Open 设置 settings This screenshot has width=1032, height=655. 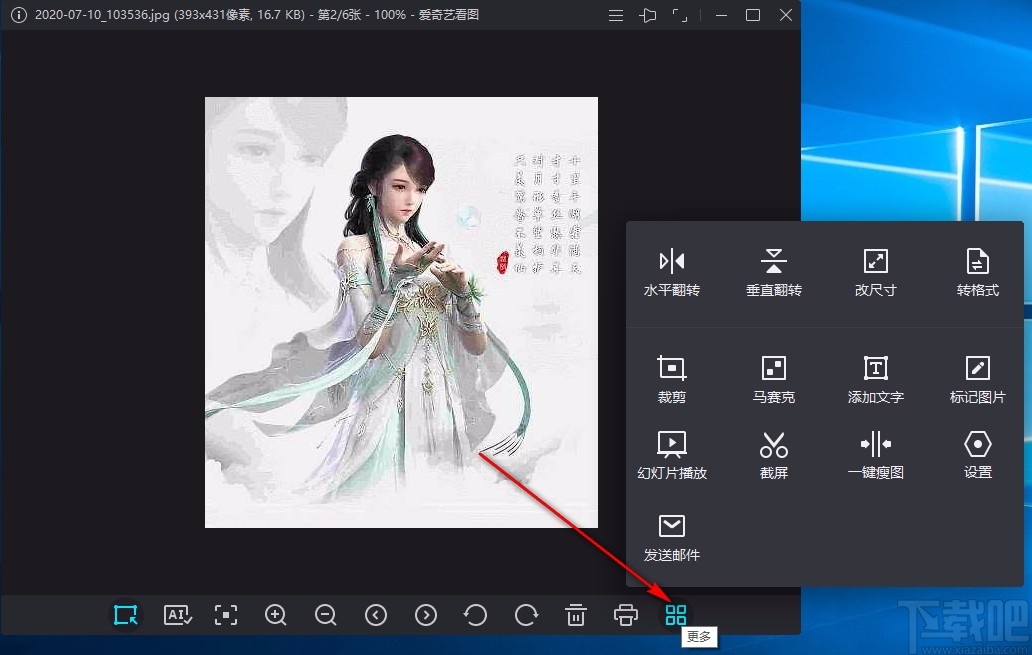pyautogui.click(x=976, y=453)
